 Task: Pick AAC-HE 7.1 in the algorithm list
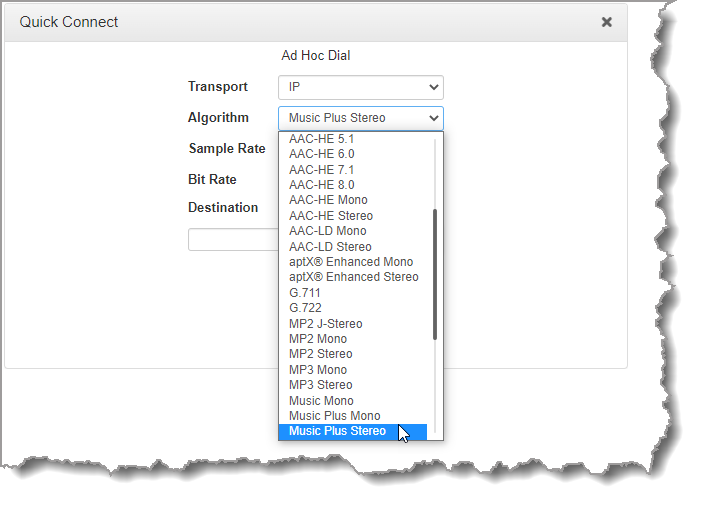(x=322, y=170)
